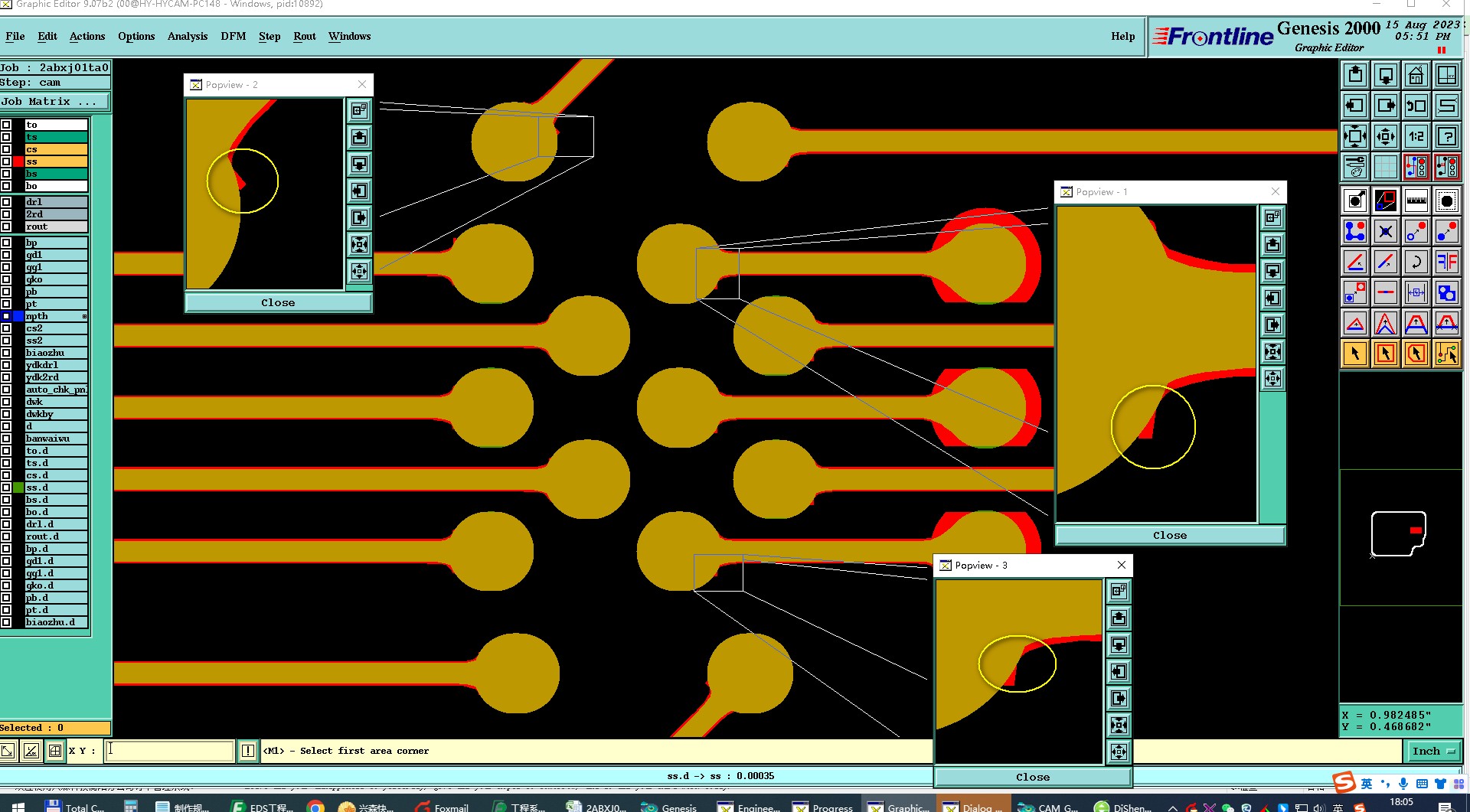The image size is (1470, 812).
Task: Close Popview 1 with the Close button
Action: [x=1170, y=535]
